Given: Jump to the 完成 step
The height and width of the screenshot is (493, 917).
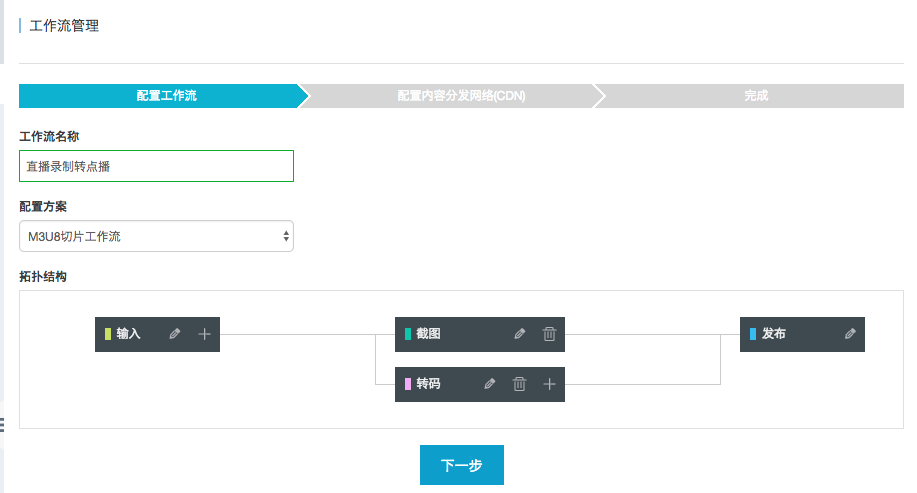Looking at the screenshot, I should point(756,96).
